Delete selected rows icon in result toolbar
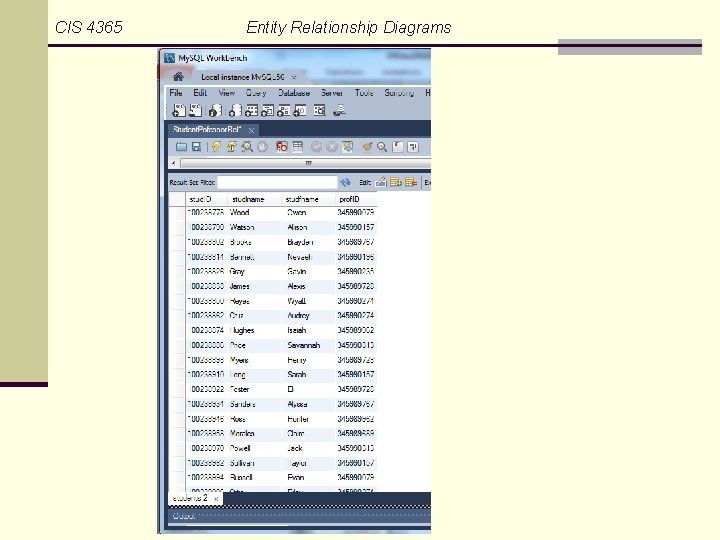Image resolution: width=720 pixels, height=540 pixels. point(411,182)
